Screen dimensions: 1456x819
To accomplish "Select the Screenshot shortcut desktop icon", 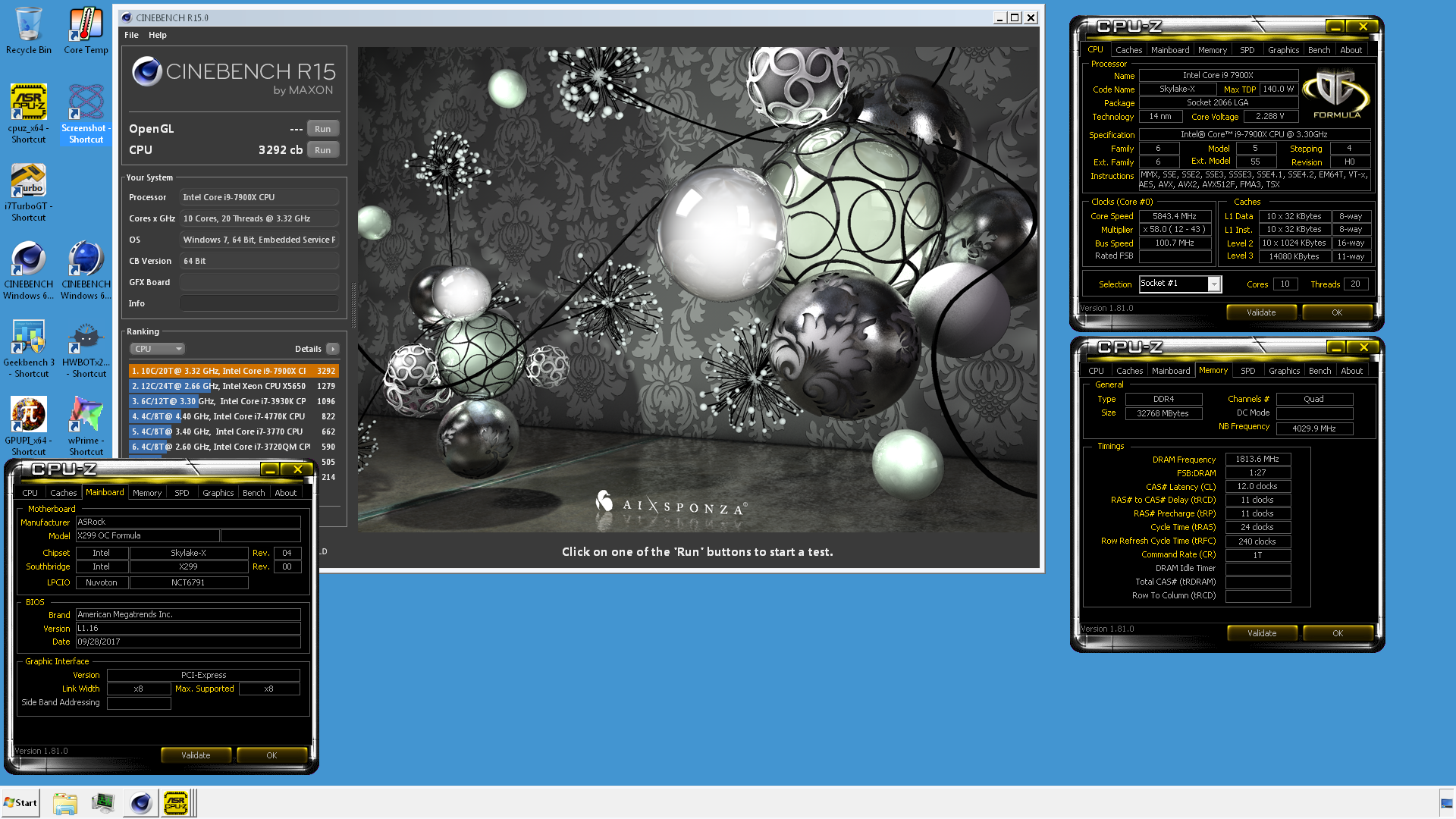I will pyautogui.click(x=86, y=114).
